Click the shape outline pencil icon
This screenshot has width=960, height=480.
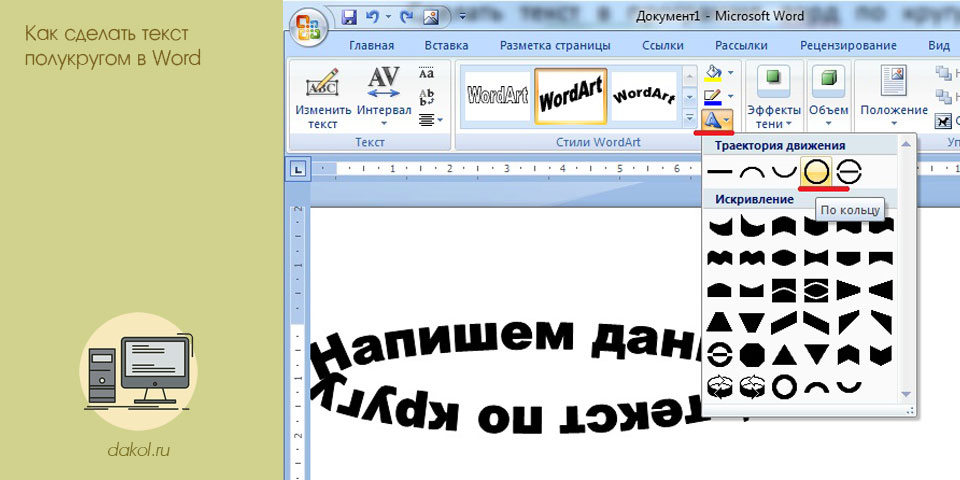click(713, 96)
